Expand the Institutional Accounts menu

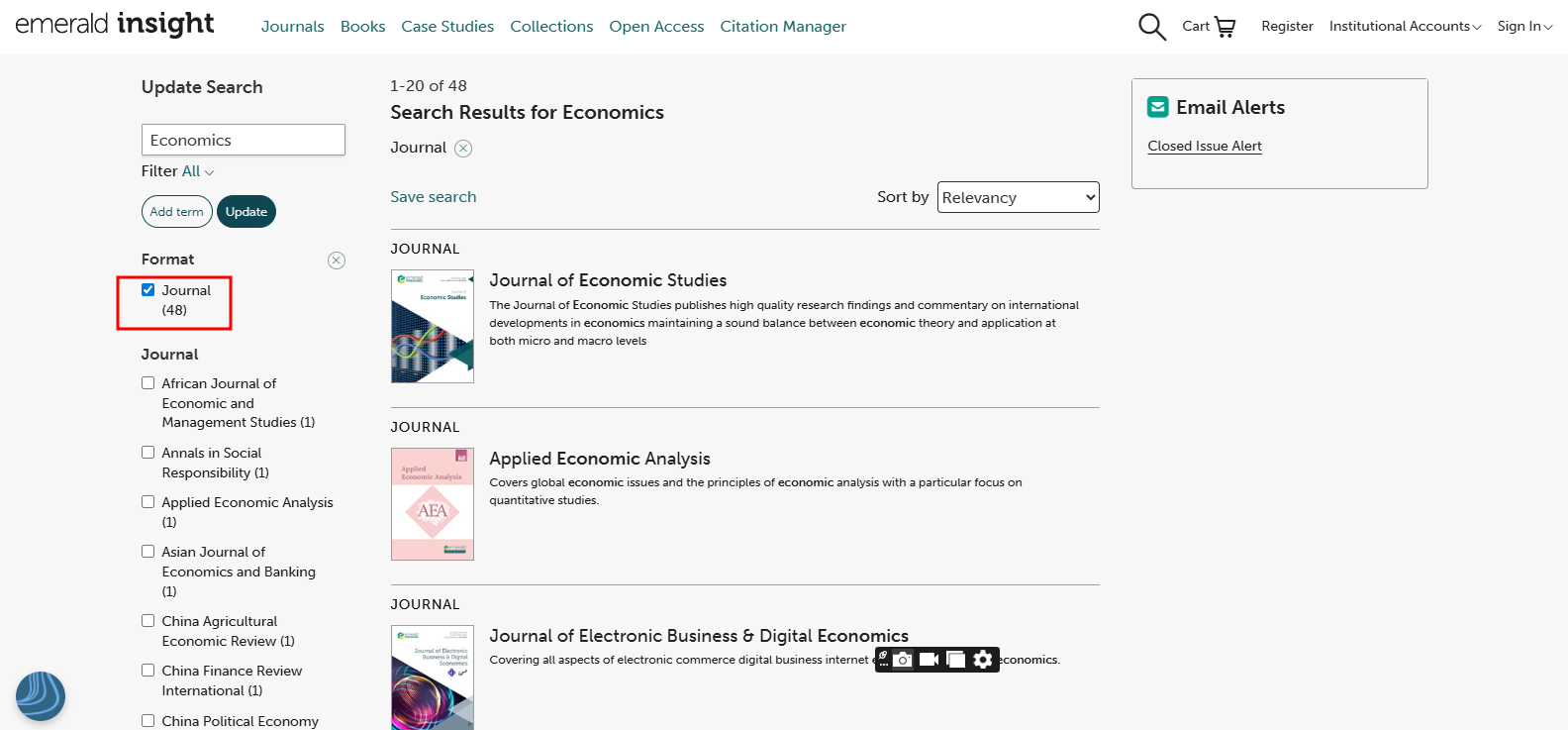(1404, 27)
